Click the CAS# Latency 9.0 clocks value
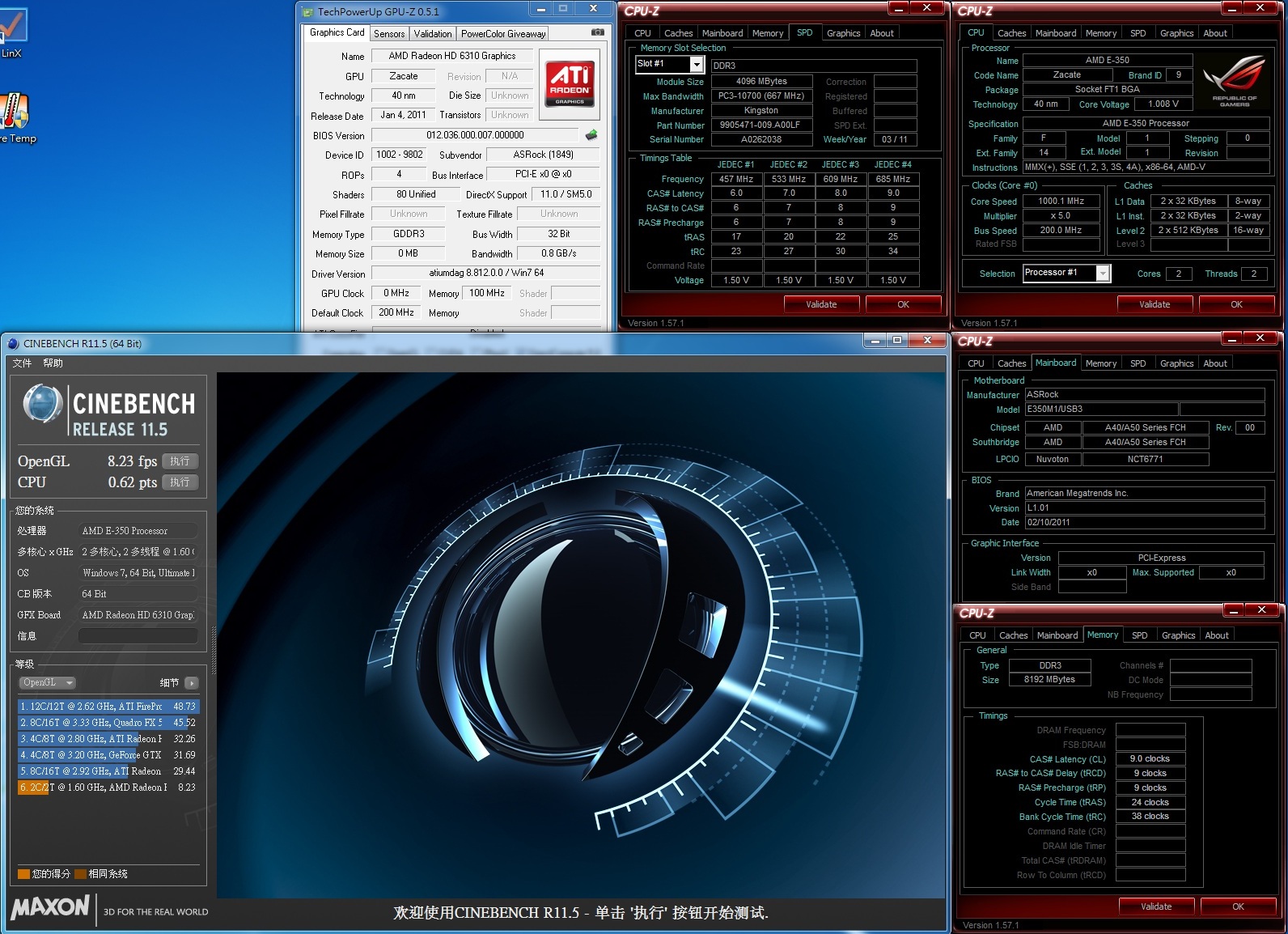Screen dimensions: 1288x934 (1150, 759)
